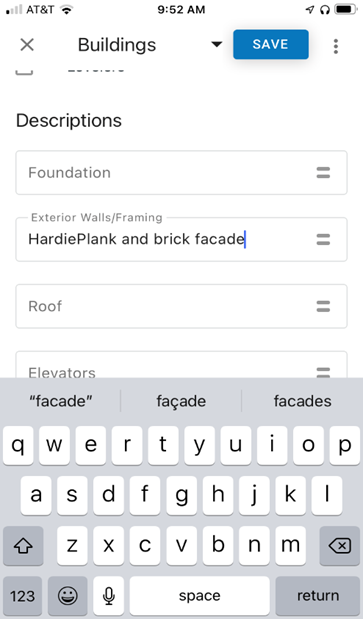Close the Buildings form with X icon
Screen dimensions: 363x619
click(27, 45)
